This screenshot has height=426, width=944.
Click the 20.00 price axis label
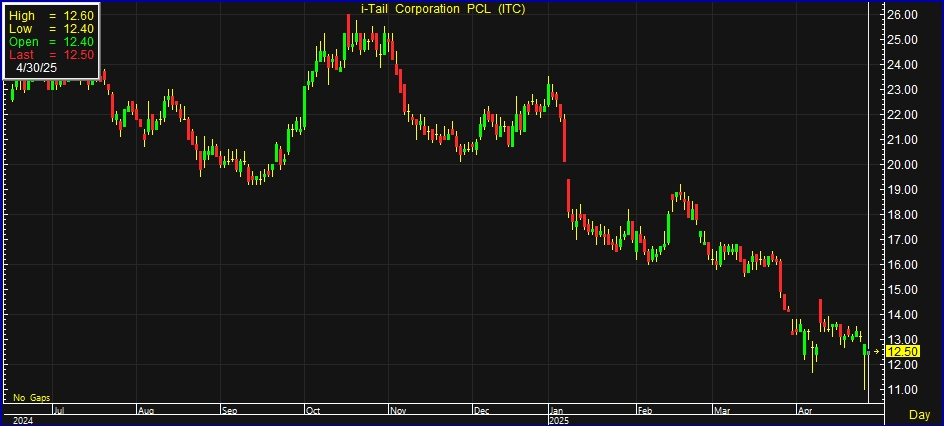tap(903, 164)
